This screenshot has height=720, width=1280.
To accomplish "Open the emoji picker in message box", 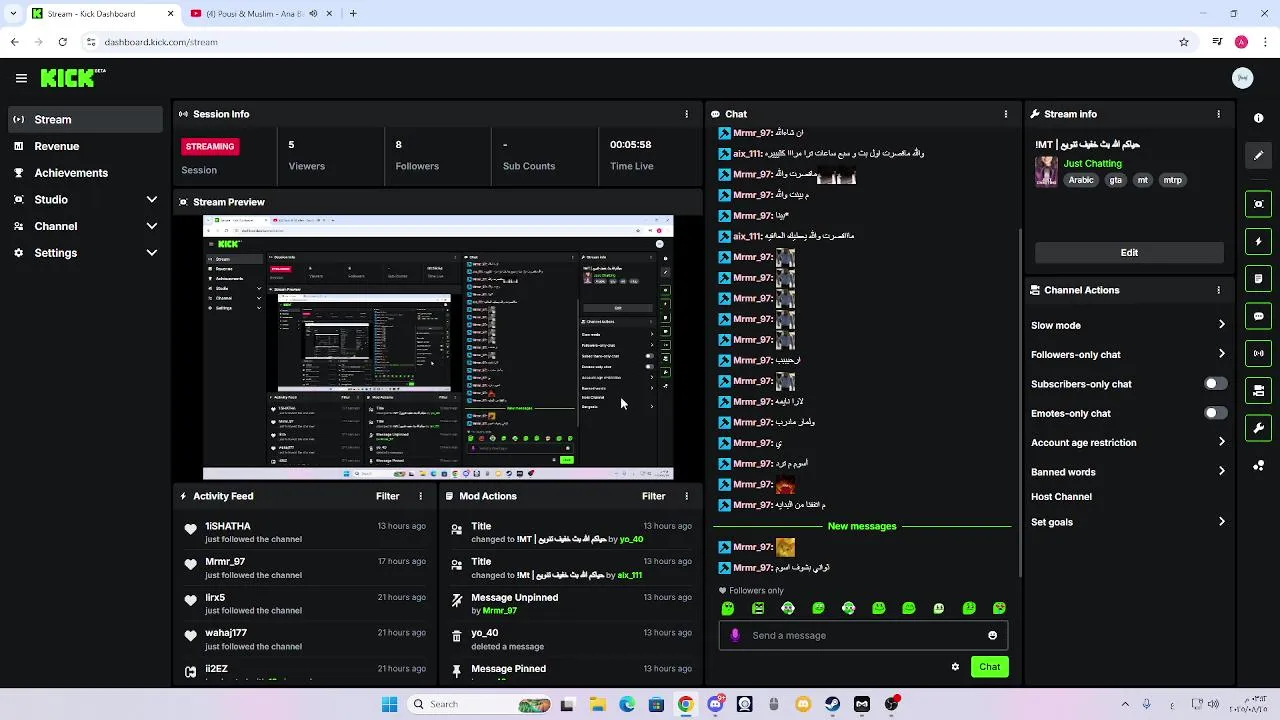I will click(x=992, y=635).
